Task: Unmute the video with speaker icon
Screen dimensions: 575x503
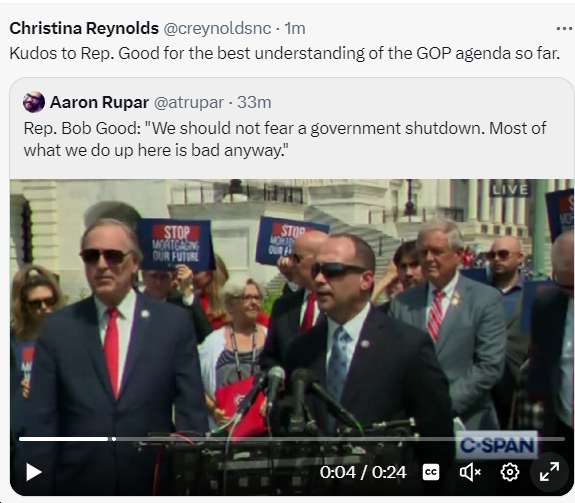Action: (470, 472)
